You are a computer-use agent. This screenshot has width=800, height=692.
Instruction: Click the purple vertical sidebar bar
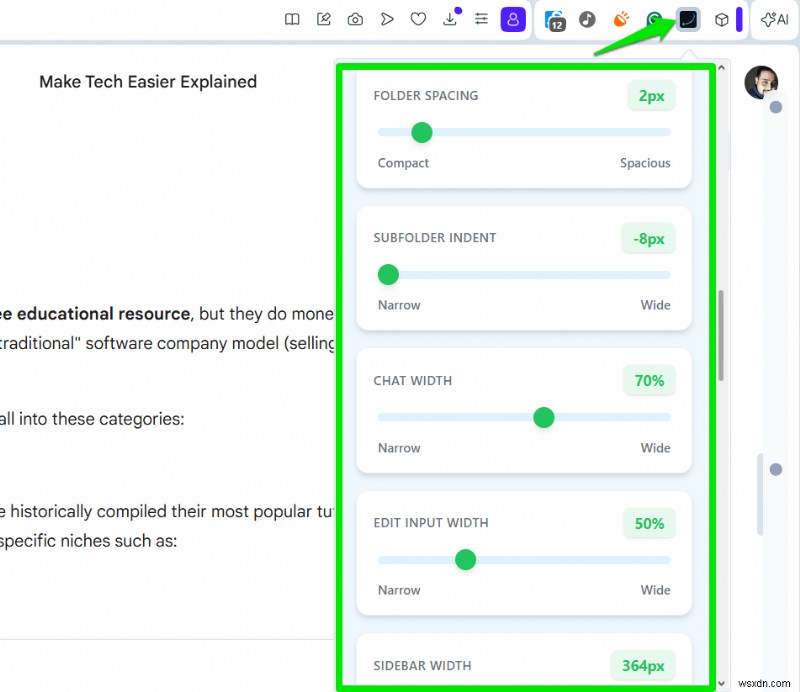[739, 20]
